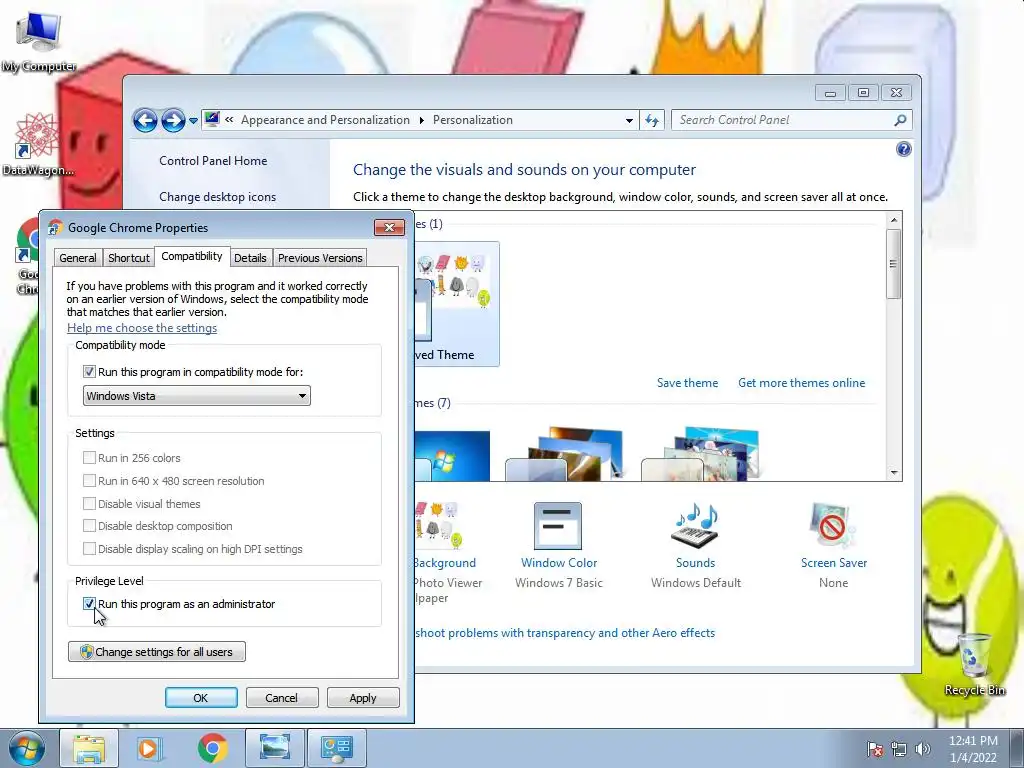This screenshot has height=768, width=1024.
Task: Click the refresh icon beside the address bar
Action: 652,120
